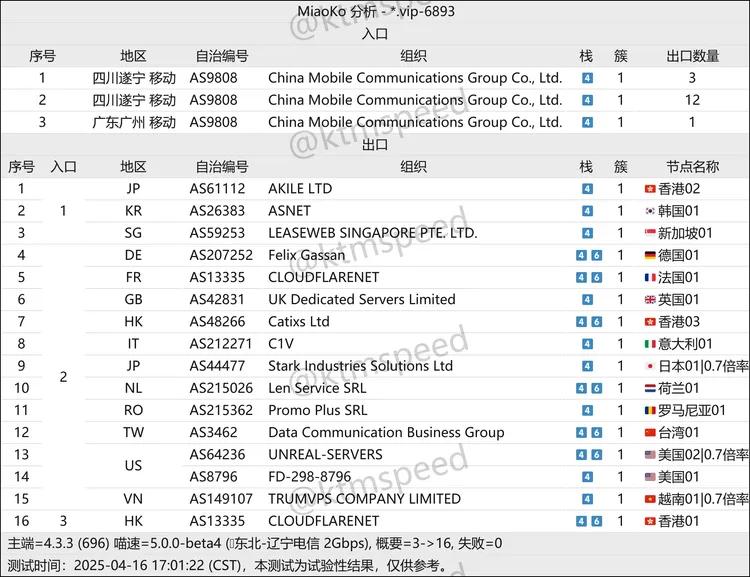The image size is (750, 577).
Task: Click the UK flag beside 英国01
Action: click(x=650, y=300)
